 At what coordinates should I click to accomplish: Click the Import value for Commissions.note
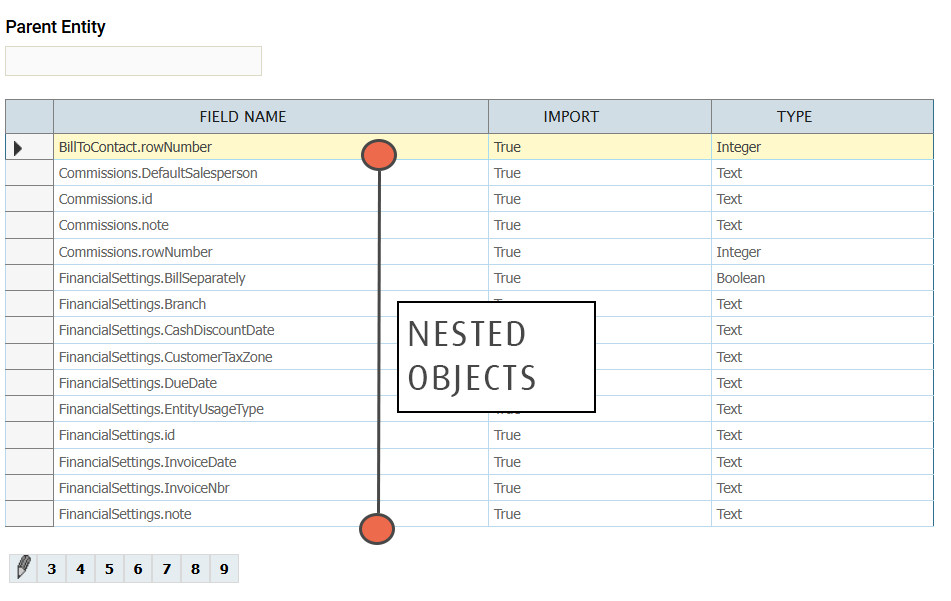coord(507,225)
